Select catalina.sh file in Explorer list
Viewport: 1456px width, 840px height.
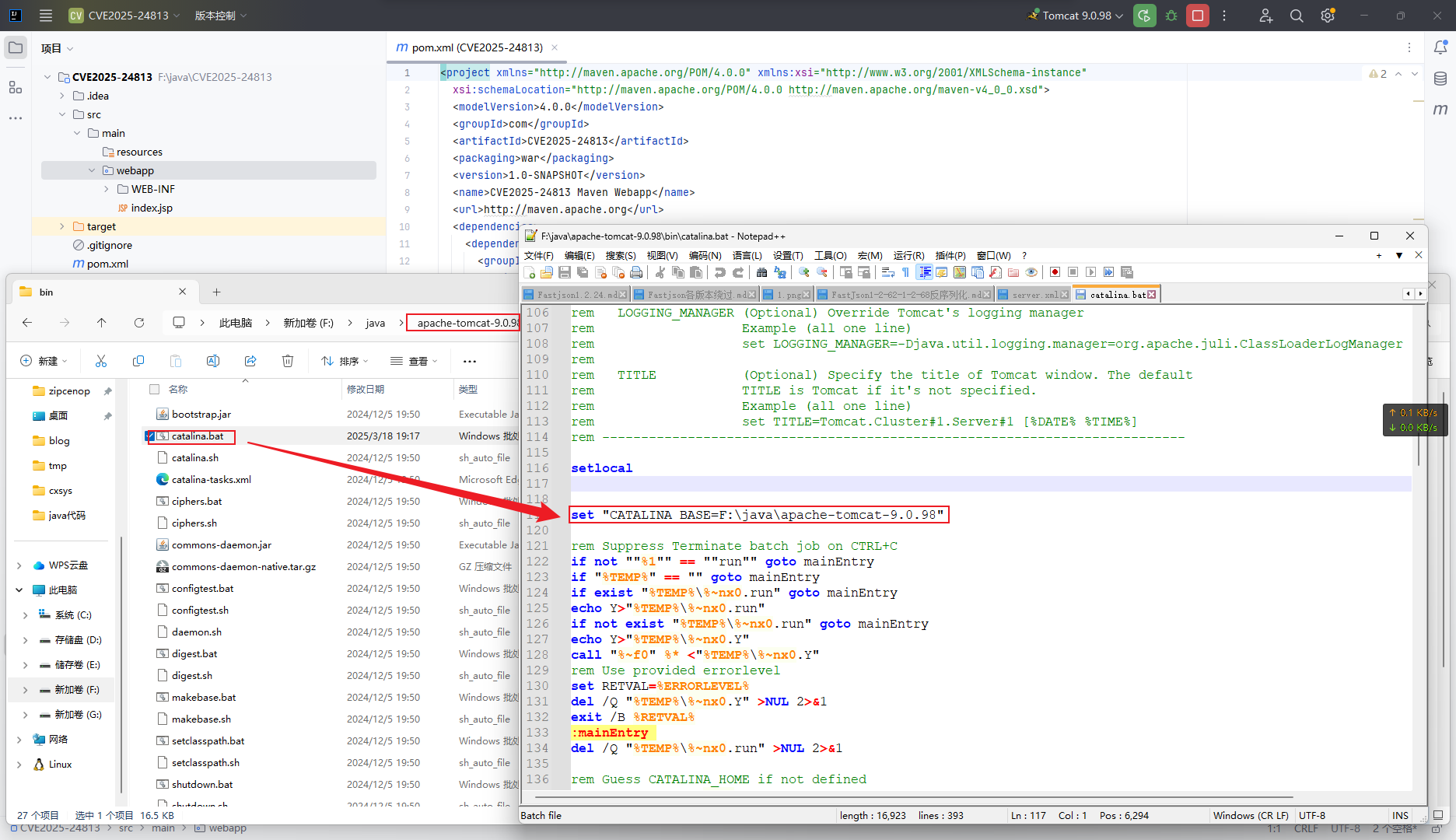pos(195,458)
